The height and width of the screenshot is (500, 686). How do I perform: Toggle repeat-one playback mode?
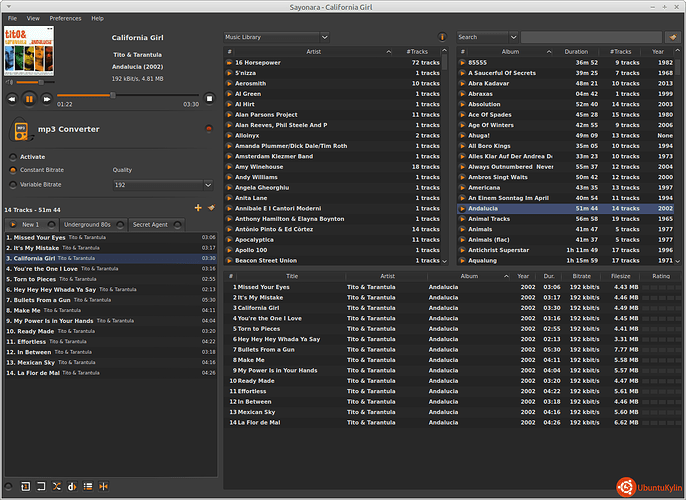pyautogui.click(x=25, y=486)
